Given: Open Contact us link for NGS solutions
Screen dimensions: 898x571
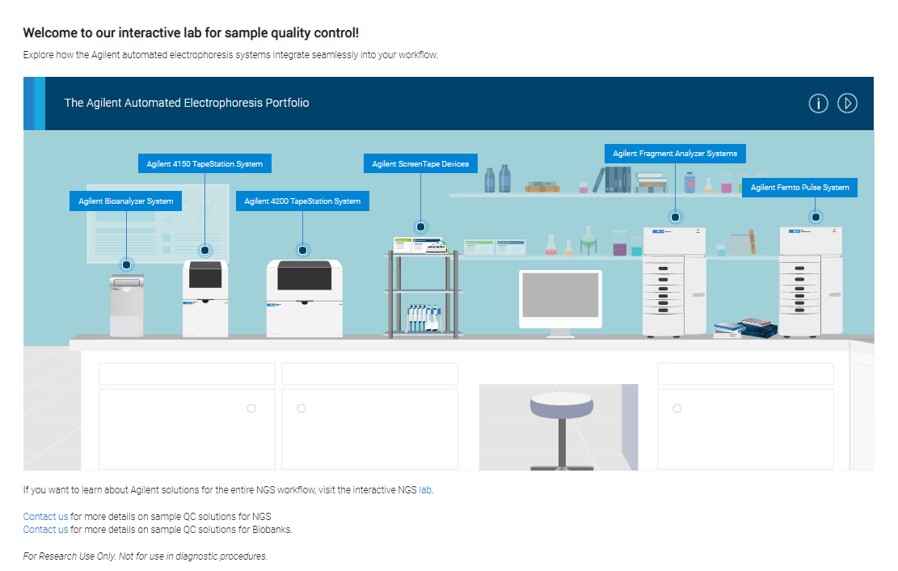Looking at the screenshot, I should click(x=45, y=516).
